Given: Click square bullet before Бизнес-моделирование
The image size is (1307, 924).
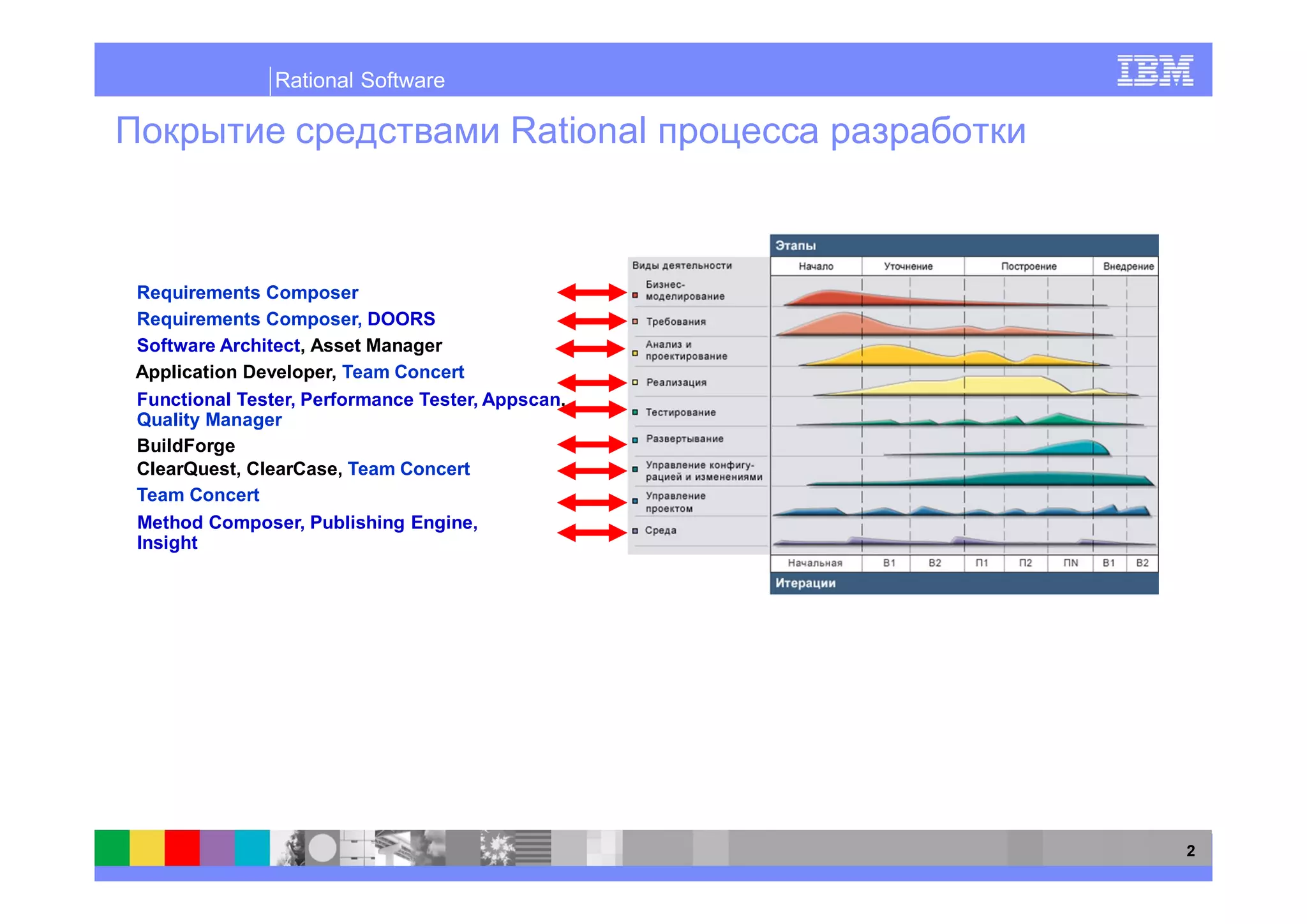Looking at the screenshot, I should tap(635, 295).
